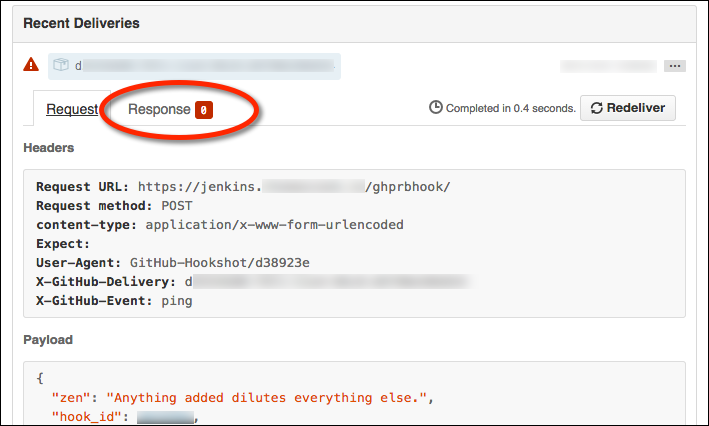Viewport: 709px width, 426px height.
Task: Click the package delivery icon
Action: click(x=61, y=65)
